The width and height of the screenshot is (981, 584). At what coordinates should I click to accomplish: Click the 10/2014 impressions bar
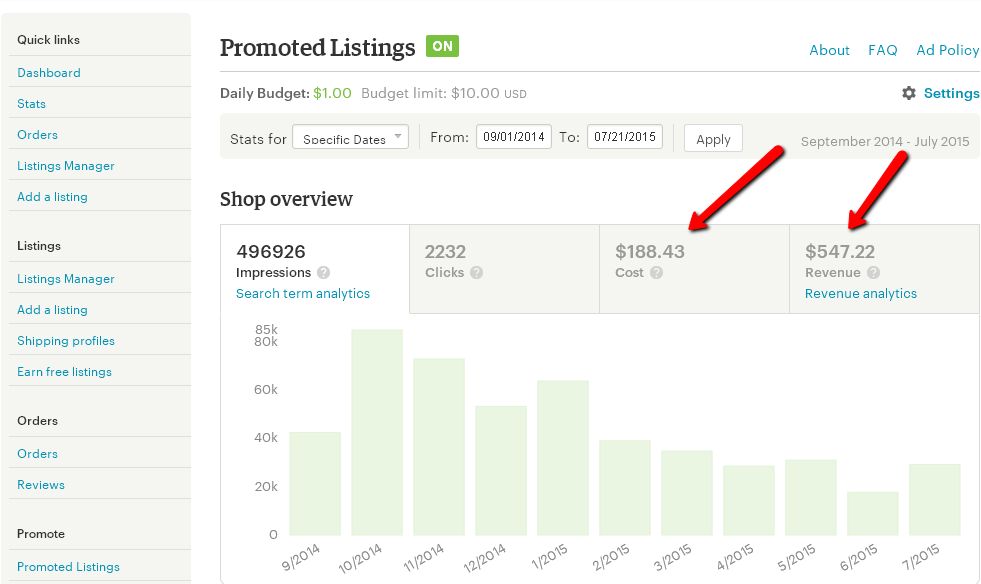tap(377, 433)
